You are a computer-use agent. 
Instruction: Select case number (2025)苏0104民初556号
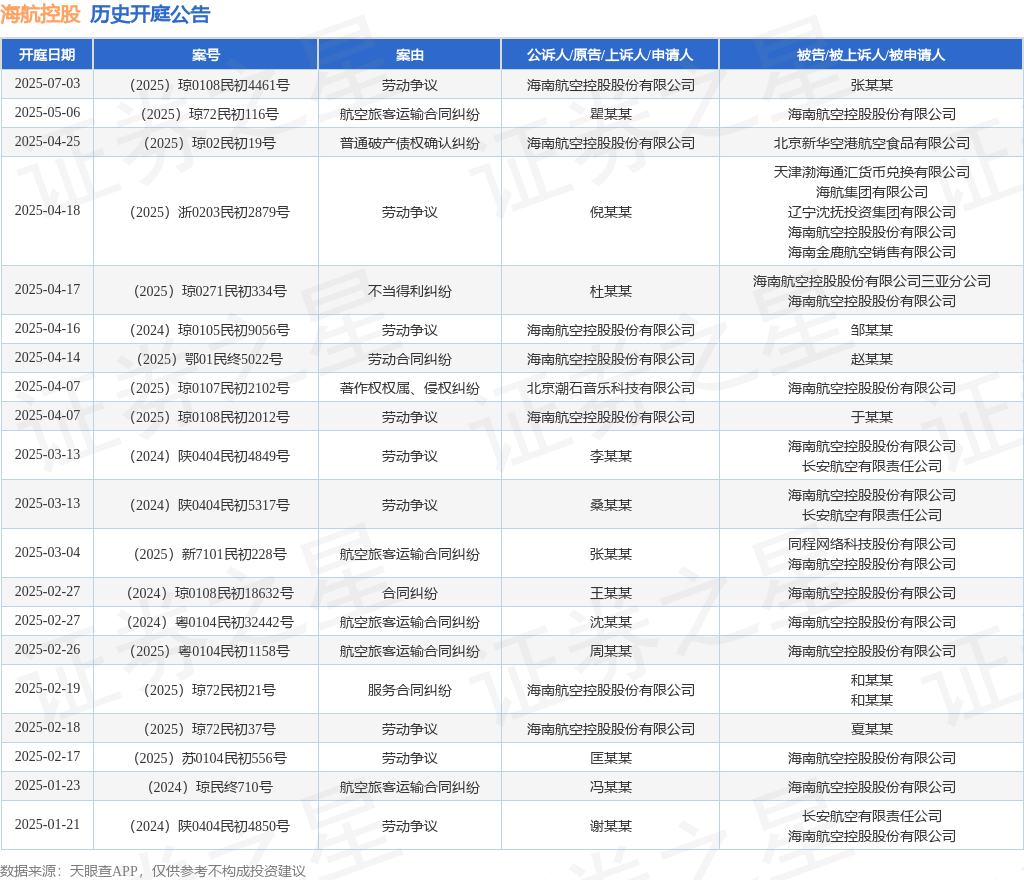[206, 759]
